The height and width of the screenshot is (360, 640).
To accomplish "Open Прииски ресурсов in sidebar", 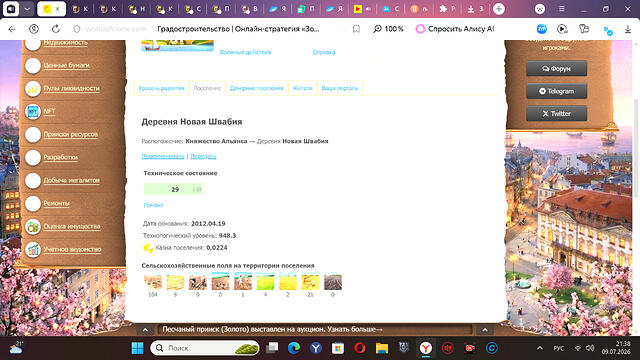I will [71, 134].
